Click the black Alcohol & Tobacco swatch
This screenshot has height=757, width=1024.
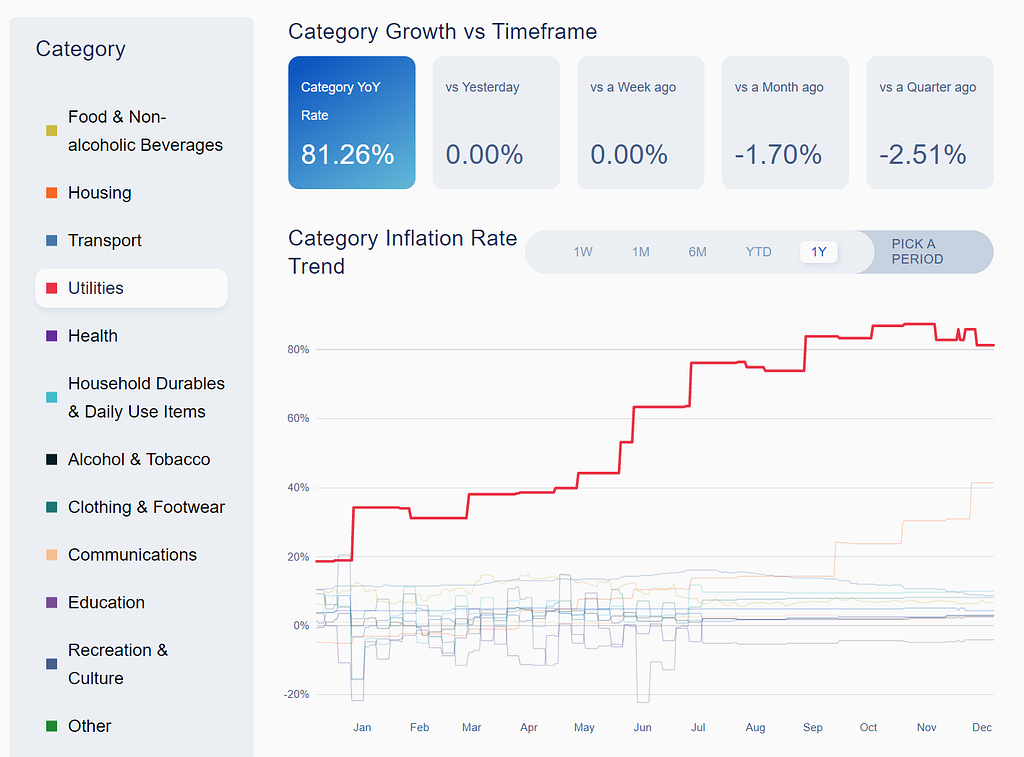pos(52,459)
